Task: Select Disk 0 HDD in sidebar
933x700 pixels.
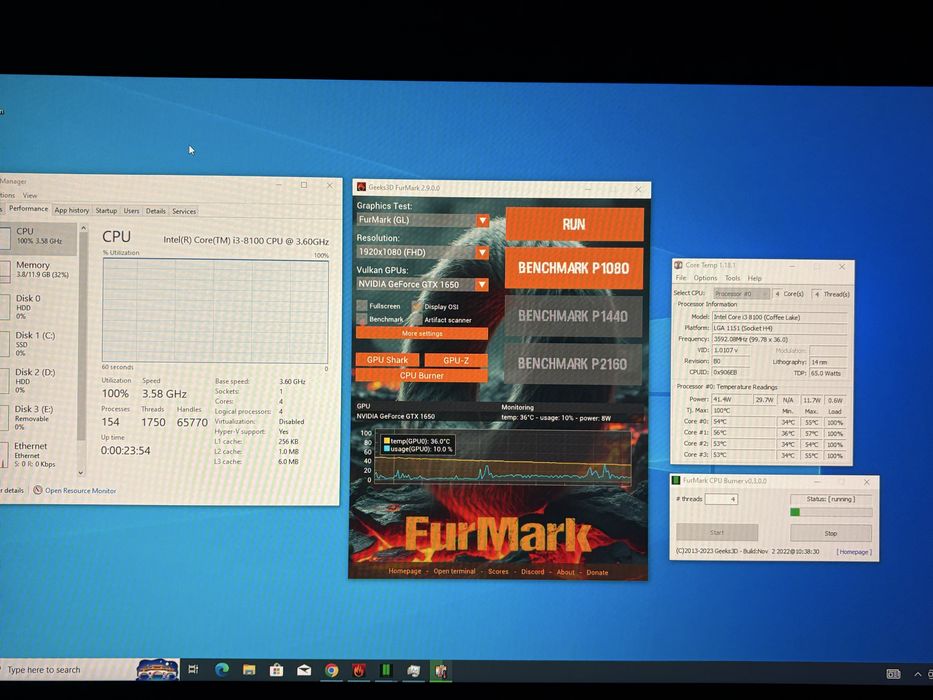Action: (x=39, y=306)
